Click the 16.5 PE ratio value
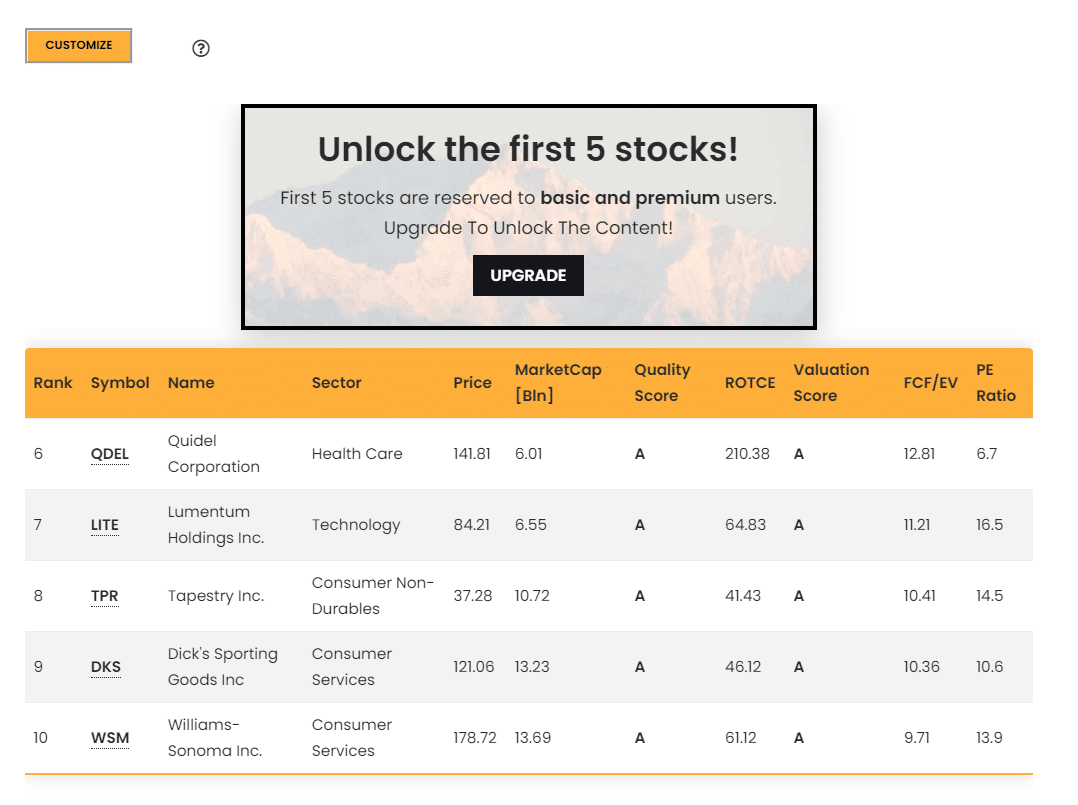1078x805 pixels. coord(989,525)
